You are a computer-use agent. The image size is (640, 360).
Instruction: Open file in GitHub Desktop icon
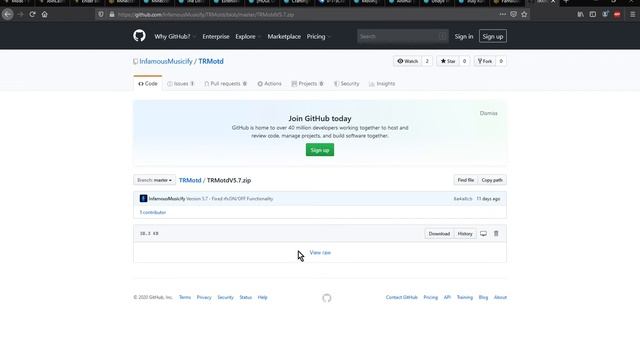click(483, 233)
